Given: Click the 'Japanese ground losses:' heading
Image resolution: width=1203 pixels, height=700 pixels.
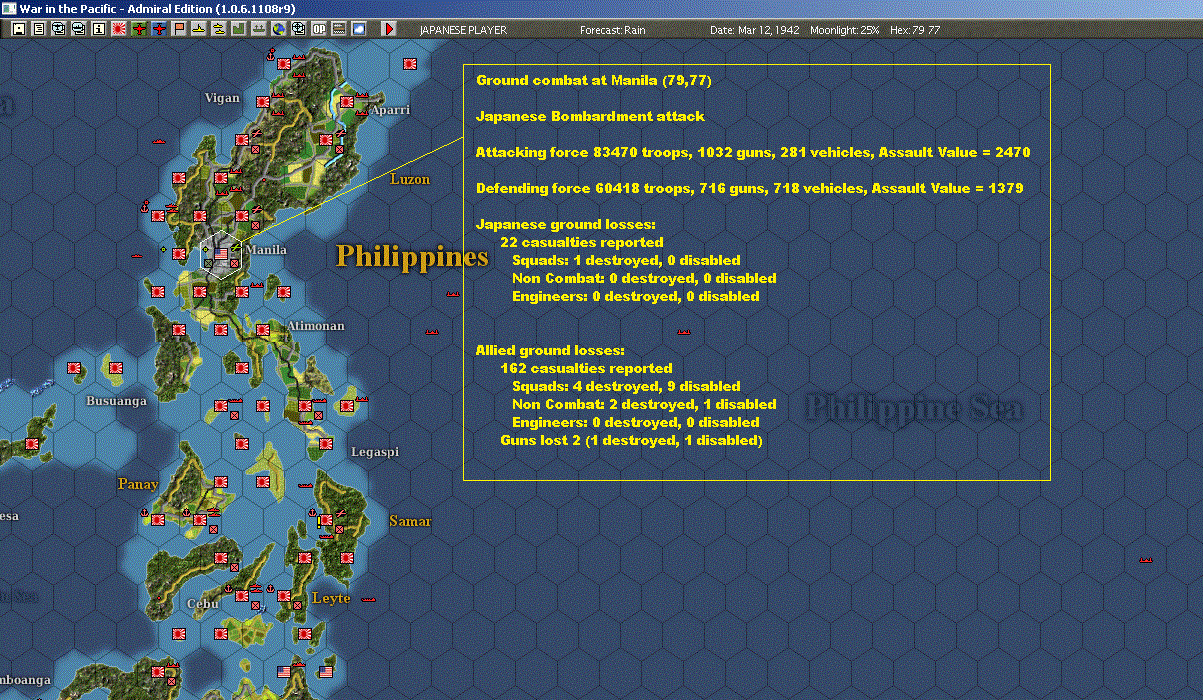Looking at the screenshot, I should pos(566,224).
